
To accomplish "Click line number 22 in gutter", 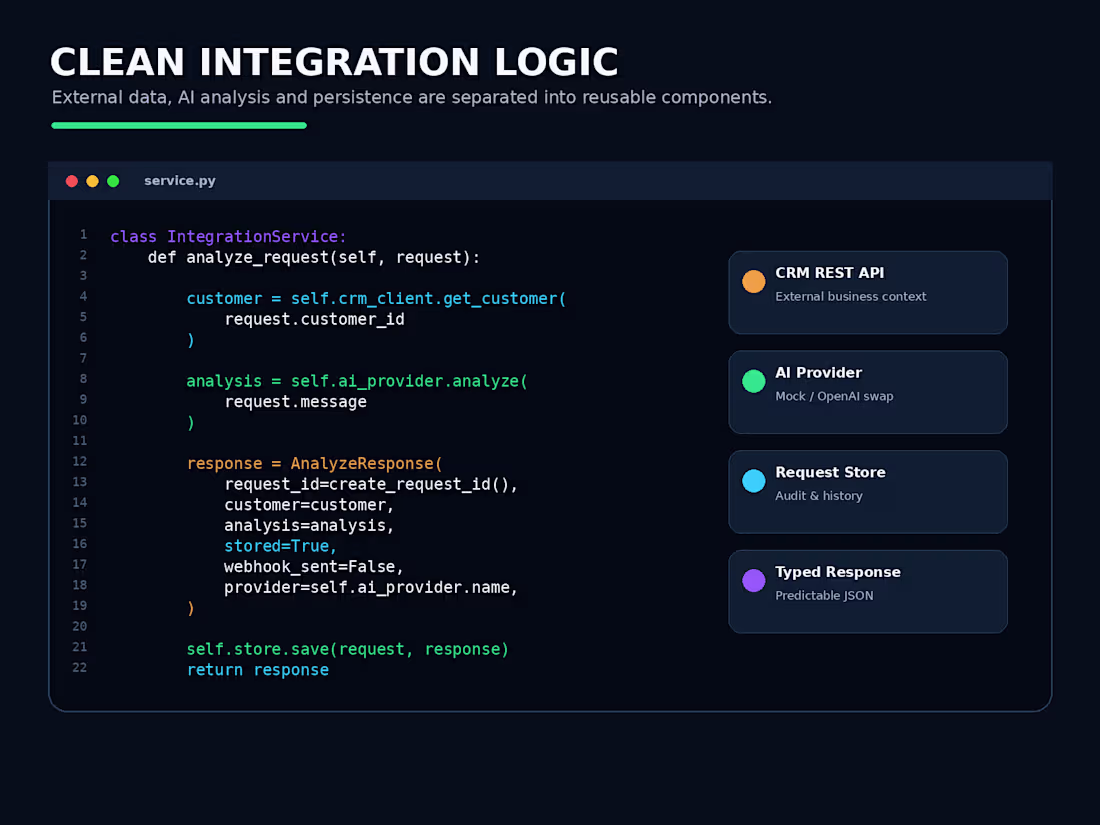I will [80, 667].
